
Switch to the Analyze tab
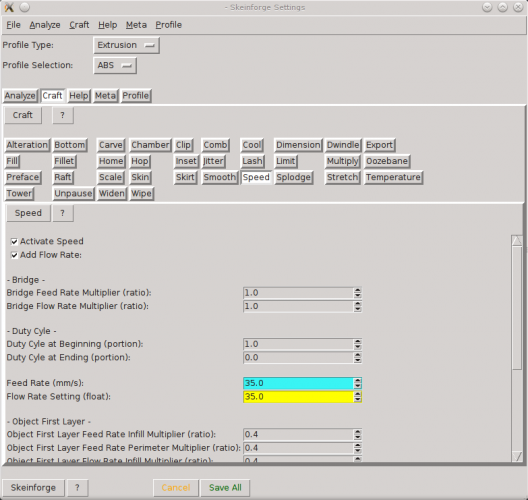[x=20, y=96]
